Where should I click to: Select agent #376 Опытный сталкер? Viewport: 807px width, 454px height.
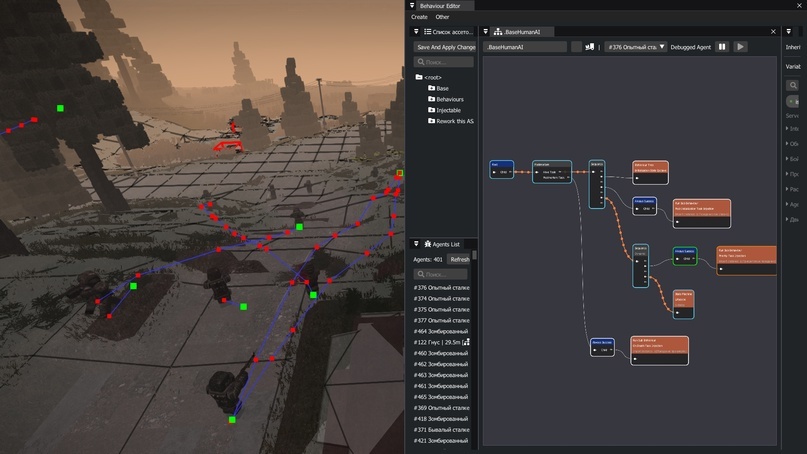[x=442, y=288]
